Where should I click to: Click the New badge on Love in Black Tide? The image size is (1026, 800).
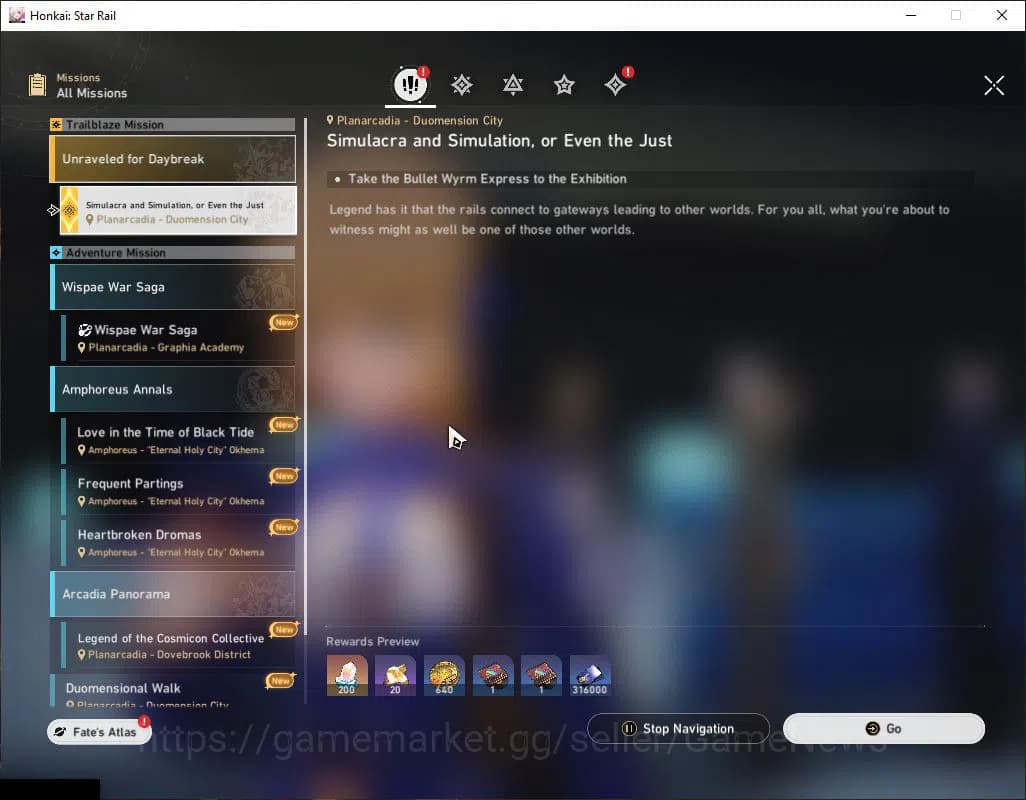284,425
